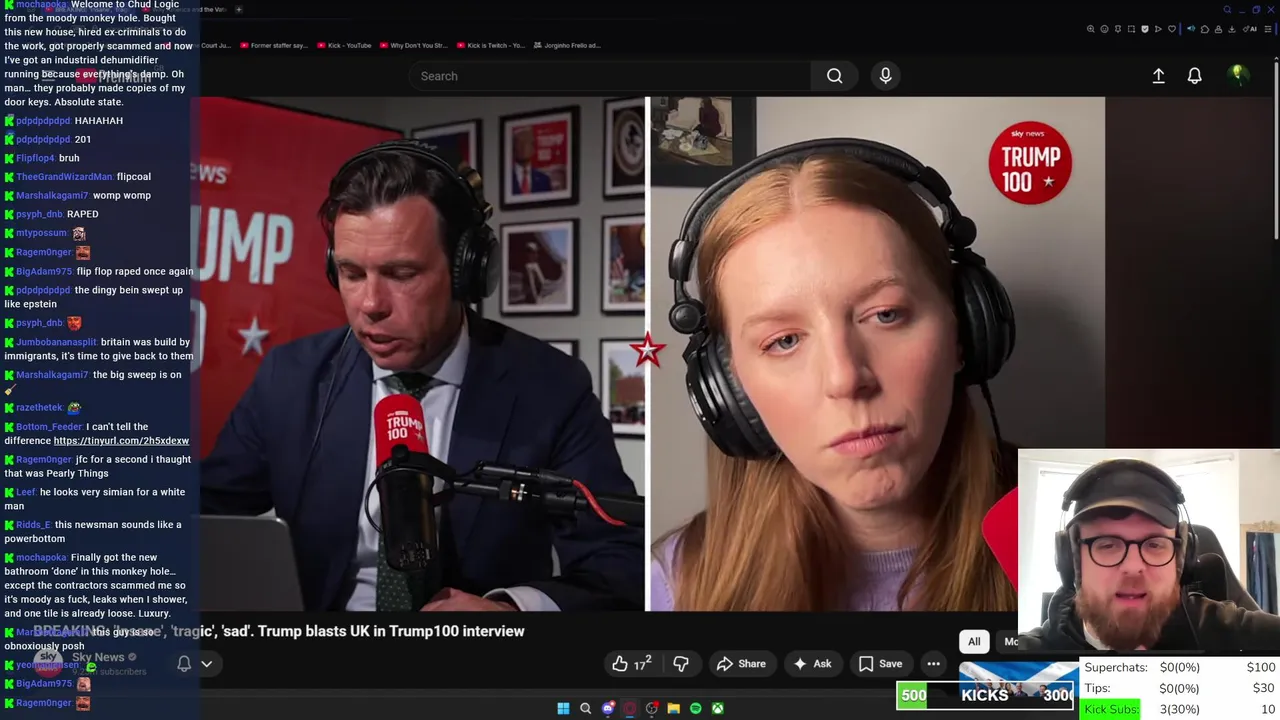Open browser downloads arrow icon

[1232, 29]
